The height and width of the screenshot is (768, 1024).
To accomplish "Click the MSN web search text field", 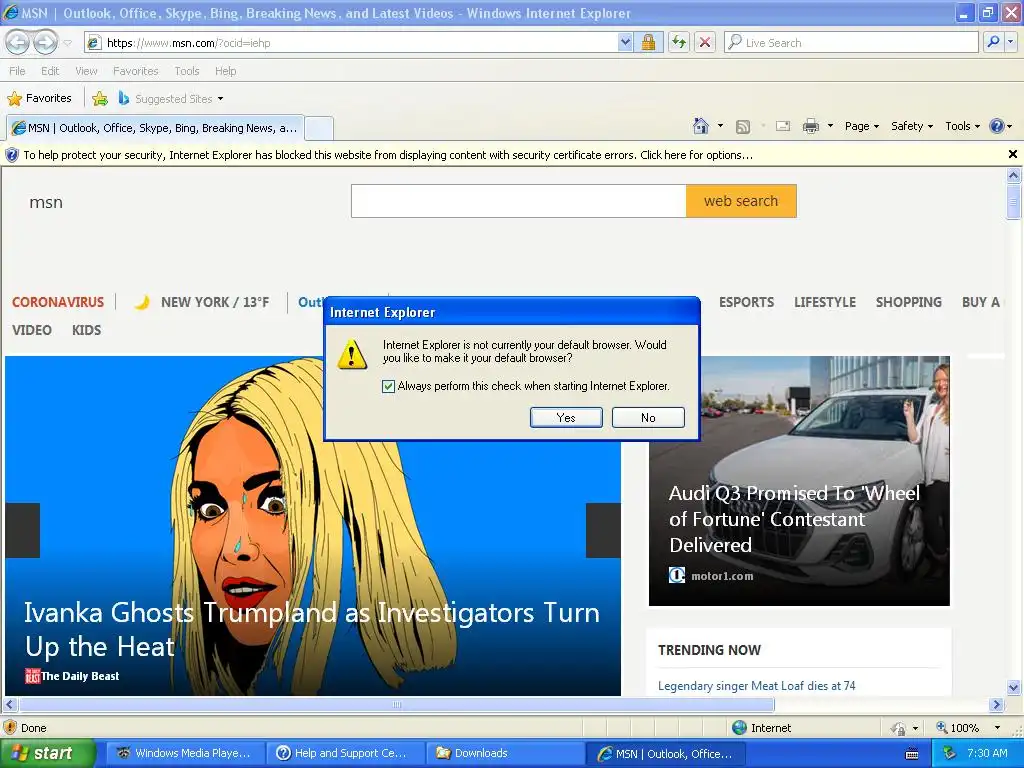I will coord(519,201).
